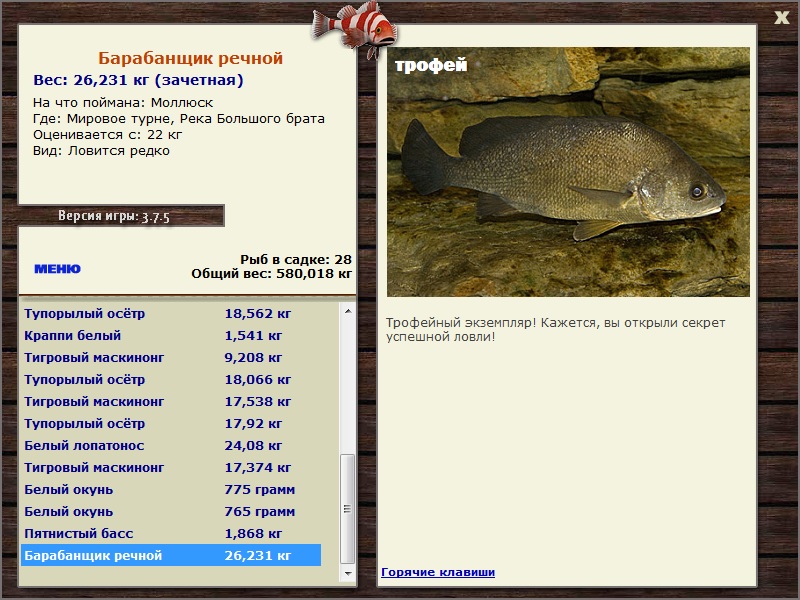
Task: Click the На что поймана: Моллюск line
Action: click(123, 103)
